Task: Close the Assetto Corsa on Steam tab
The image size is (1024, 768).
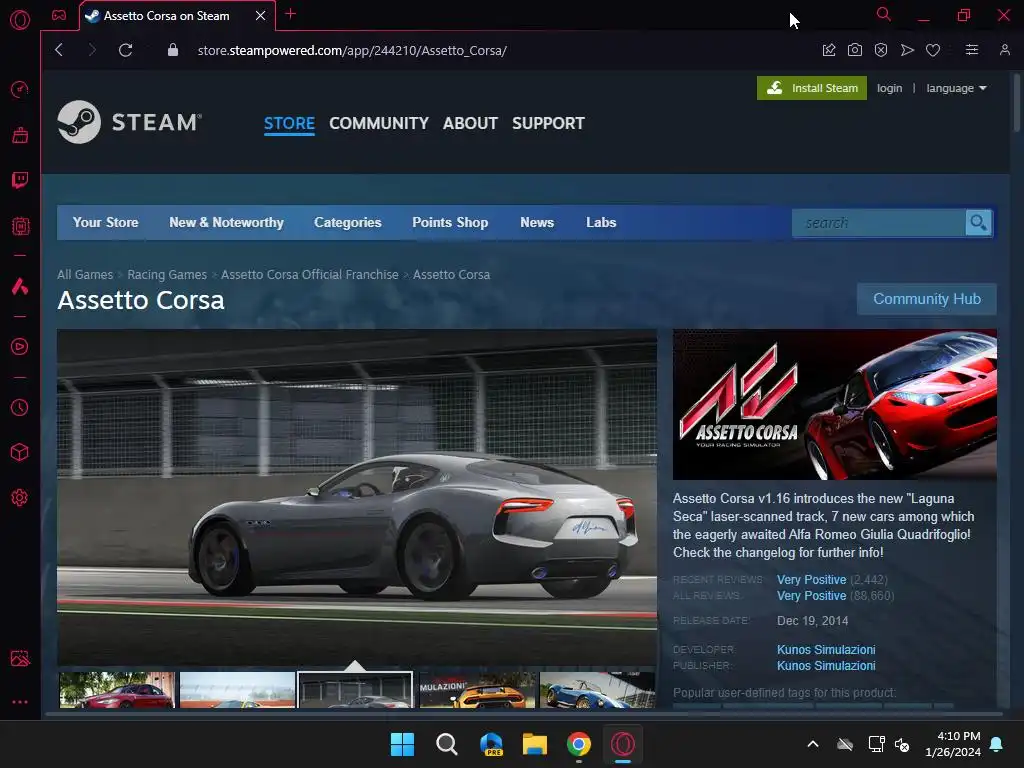Action: (261, 16)
